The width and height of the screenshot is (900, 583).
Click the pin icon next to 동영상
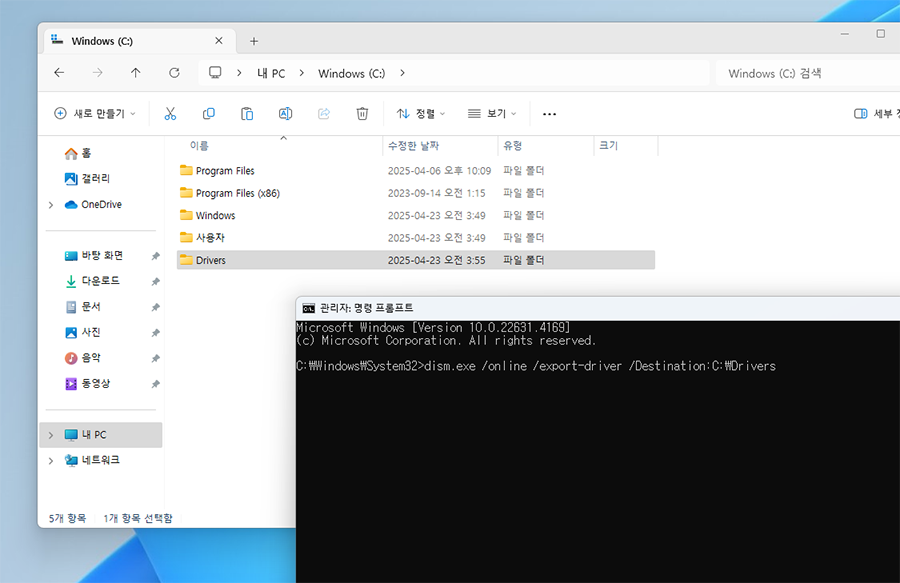(x=155, y=384)
